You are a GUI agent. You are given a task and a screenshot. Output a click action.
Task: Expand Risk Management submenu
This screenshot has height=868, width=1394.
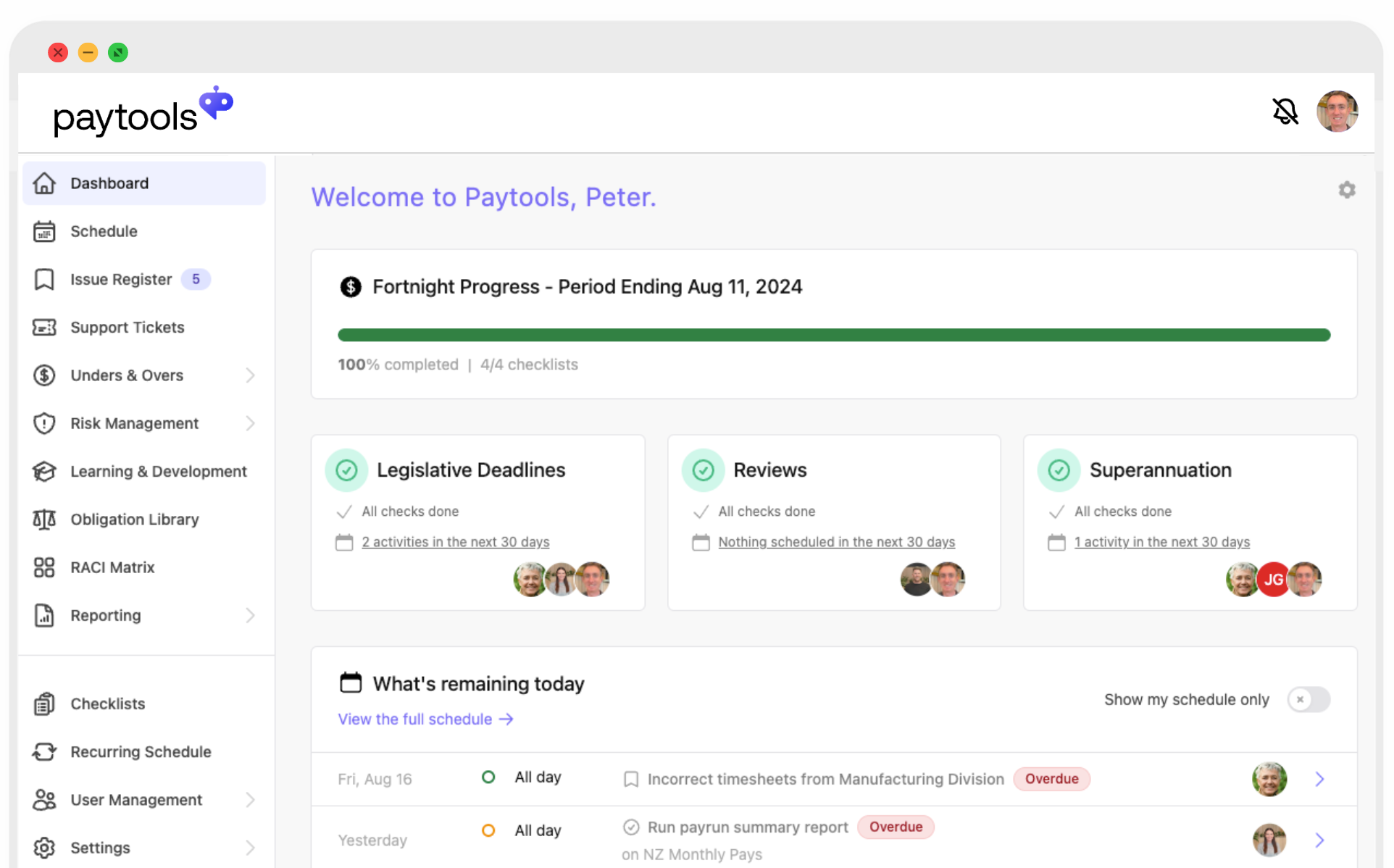coord(249,423)
